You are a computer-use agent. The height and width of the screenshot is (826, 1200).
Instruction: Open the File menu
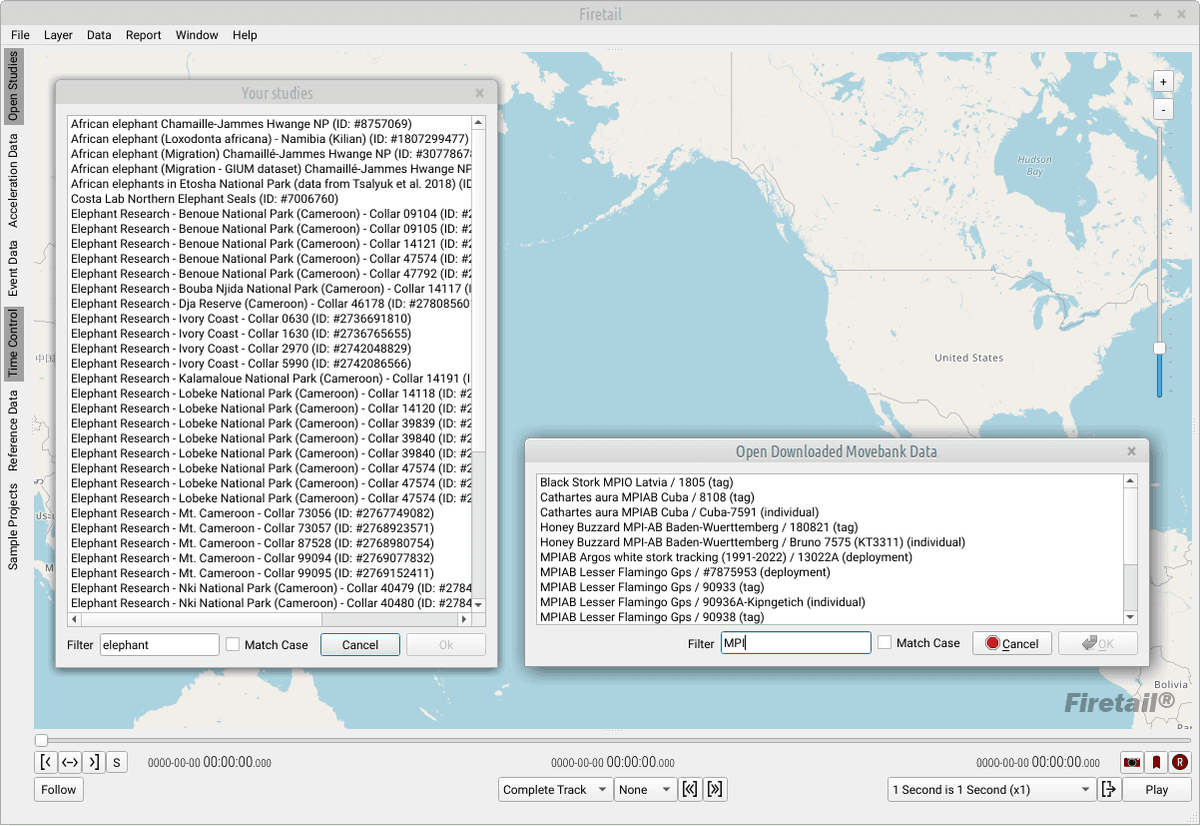(x=20, y=35)
